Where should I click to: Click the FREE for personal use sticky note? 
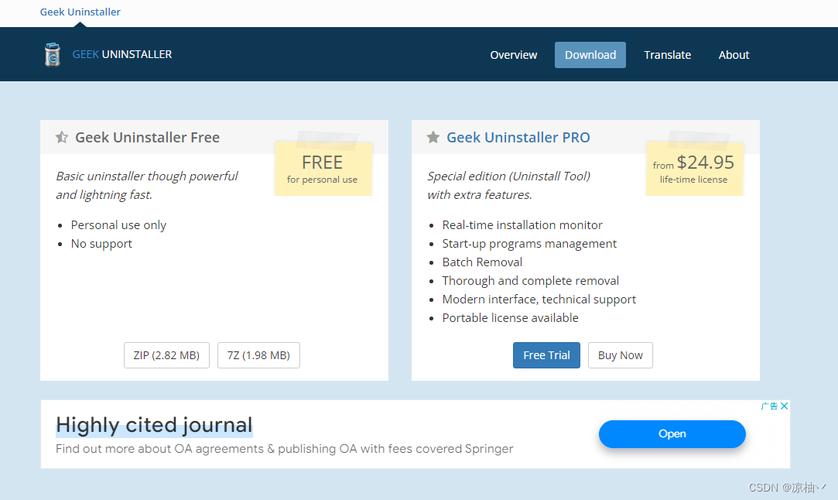pos(322,168)
